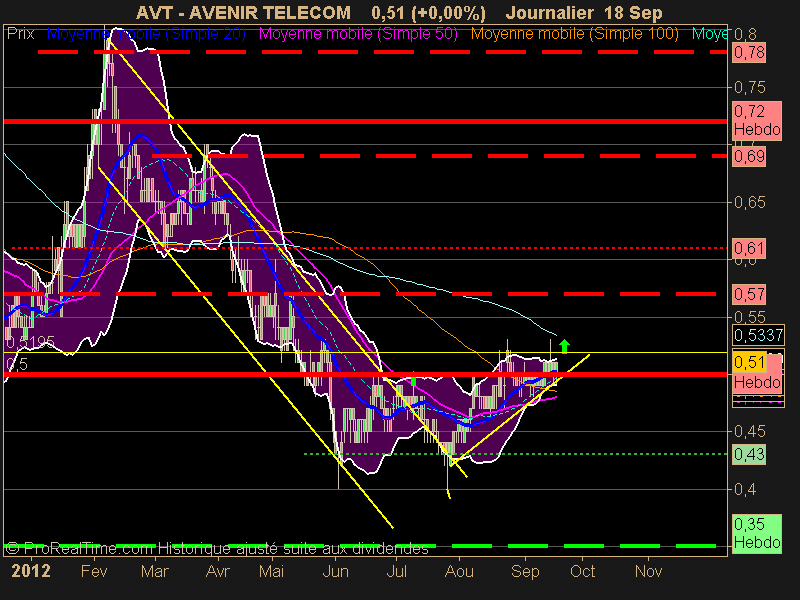The width and height of the screenshot is (800, 600).
Task: Click the green 0,35 Hebdo support tag
Action: click(757, 533)
